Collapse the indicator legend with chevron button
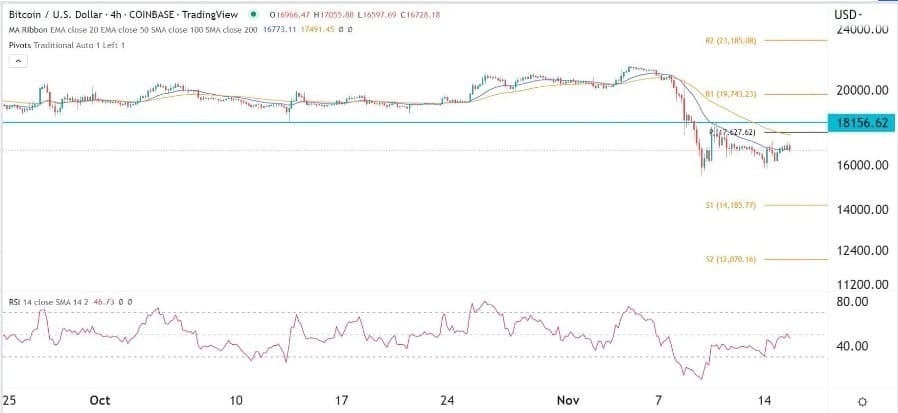Viewport: 898px width, 413px height. click(17, 61)
